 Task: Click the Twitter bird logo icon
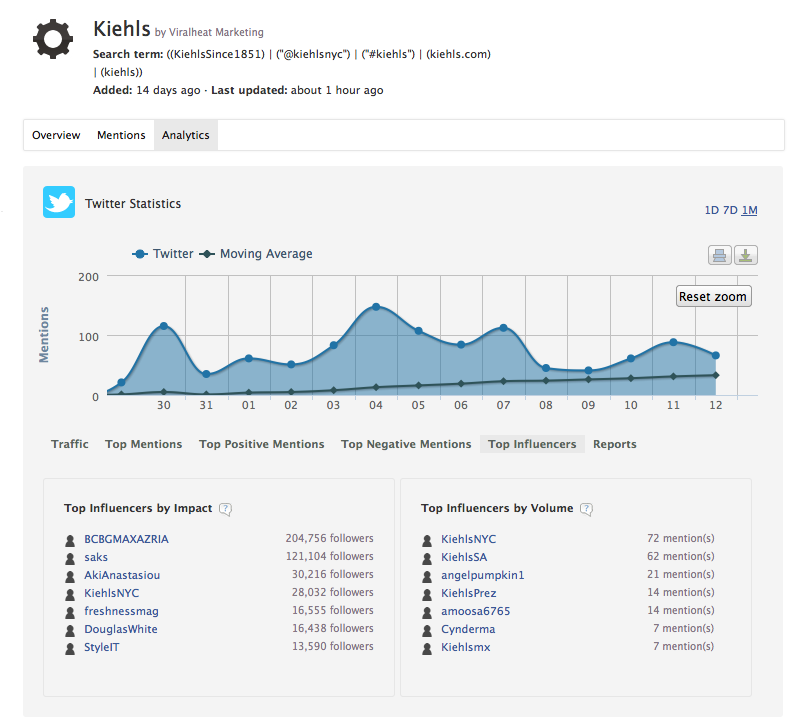click(x=59, y=202)
